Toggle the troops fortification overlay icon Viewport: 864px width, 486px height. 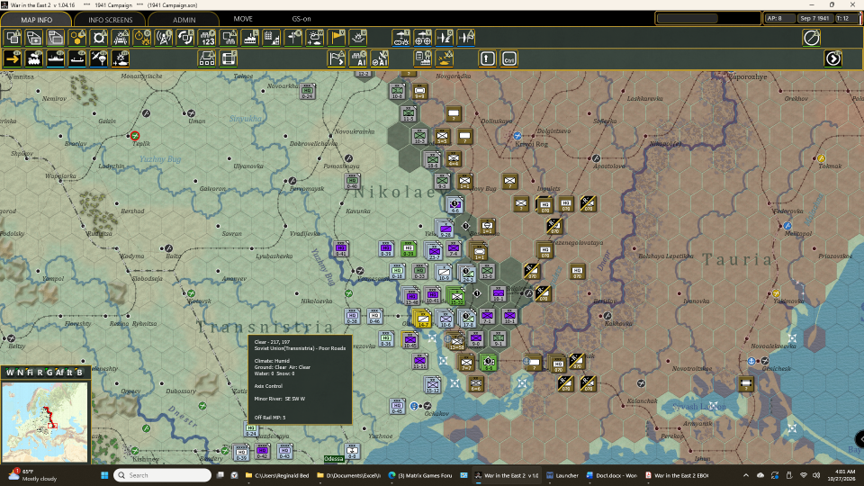121,37
